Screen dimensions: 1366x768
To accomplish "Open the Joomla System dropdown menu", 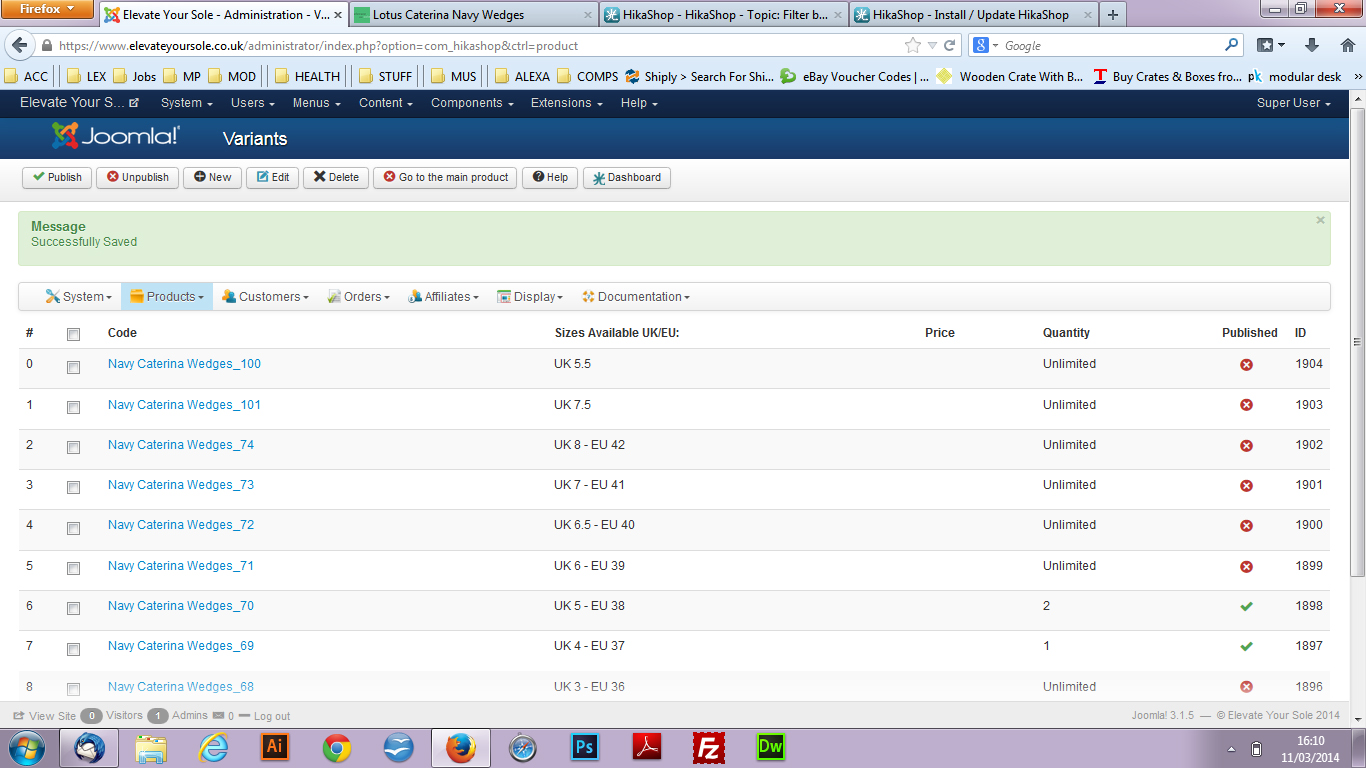I will pyautogui.click(x=186, y=103).
